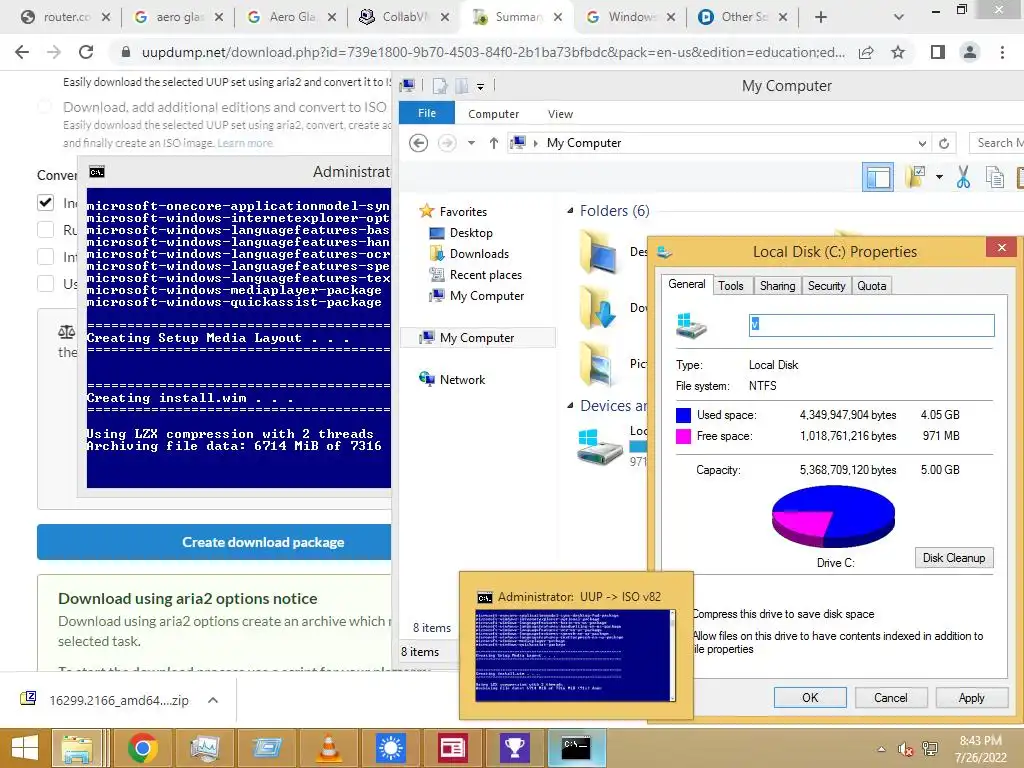Expand the downloaded zip file options arrow
The height and width of the screenshot is (768, 1024).
212,700
